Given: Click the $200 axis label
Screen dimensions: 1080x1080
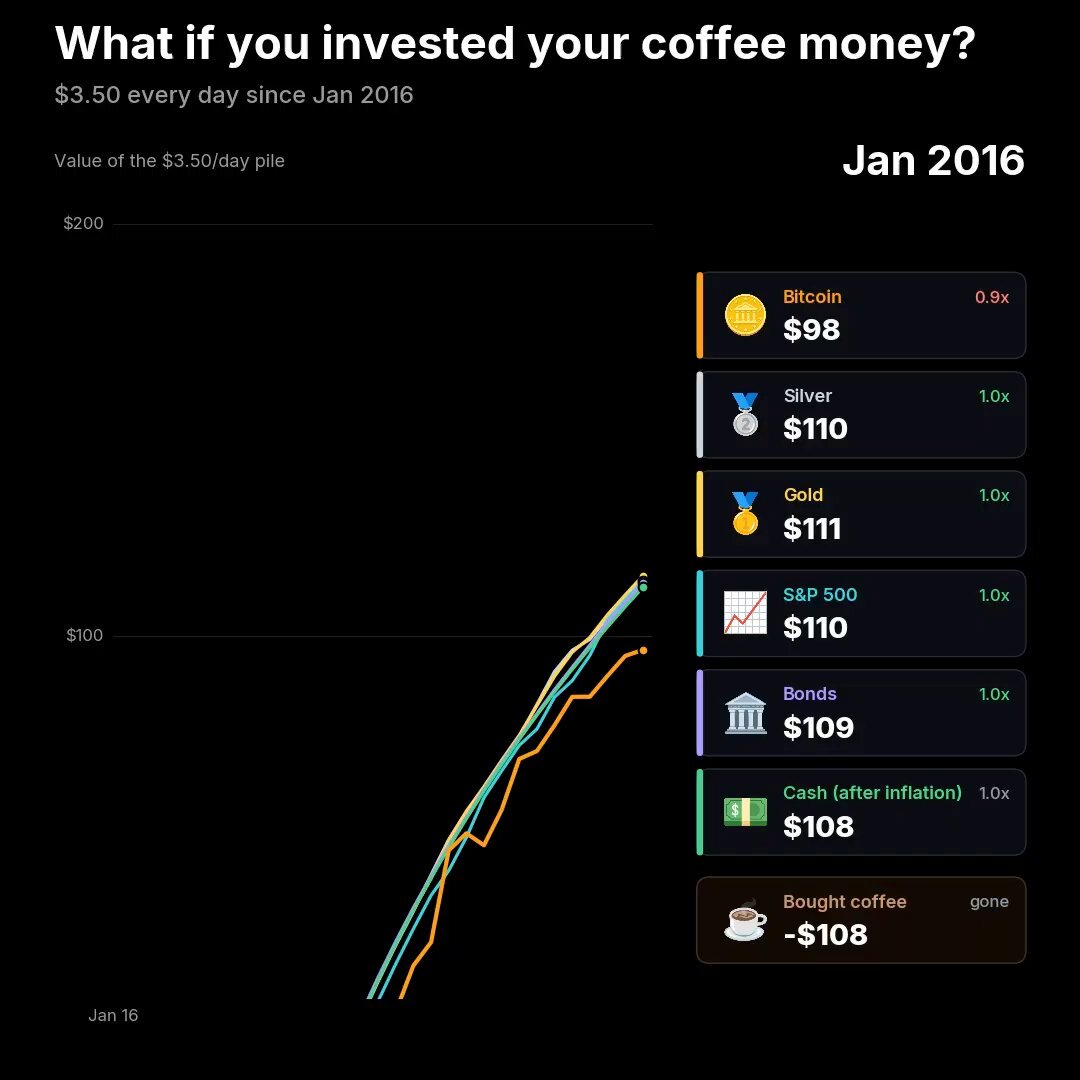Looking at the screenshot, I should (83, 223).
